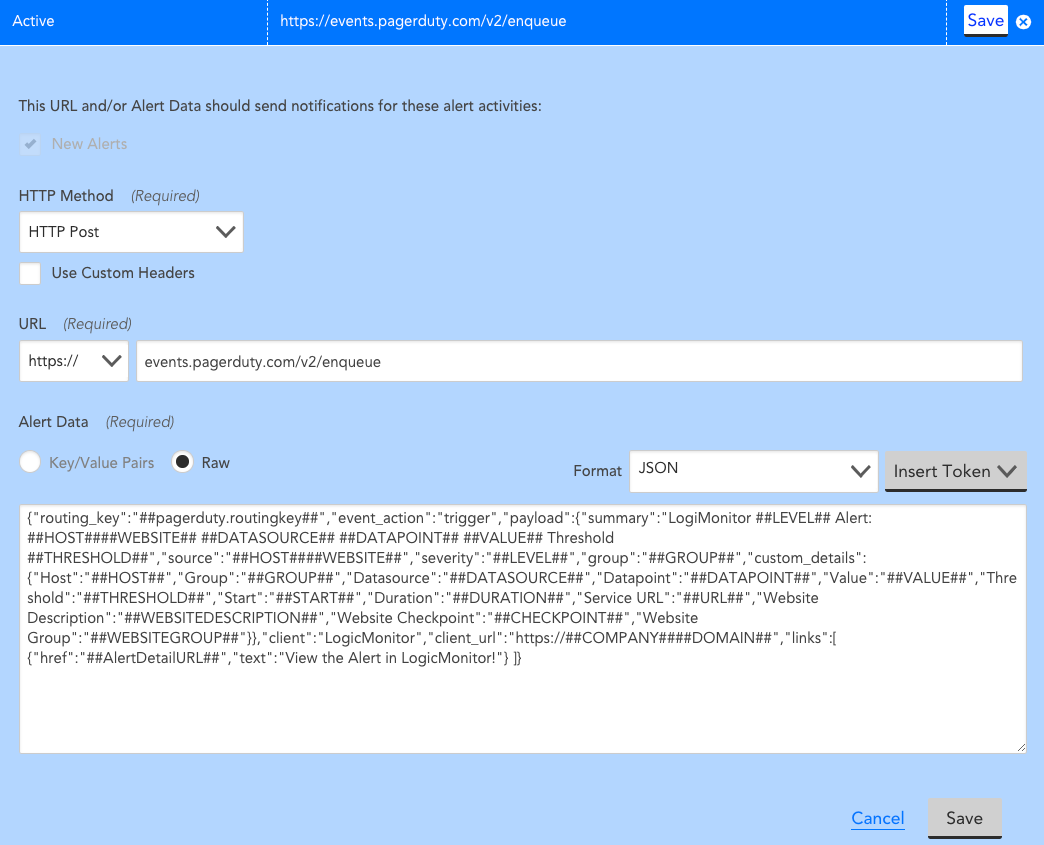Close the delivery editor with the X icon

[x=1023, y=22]
